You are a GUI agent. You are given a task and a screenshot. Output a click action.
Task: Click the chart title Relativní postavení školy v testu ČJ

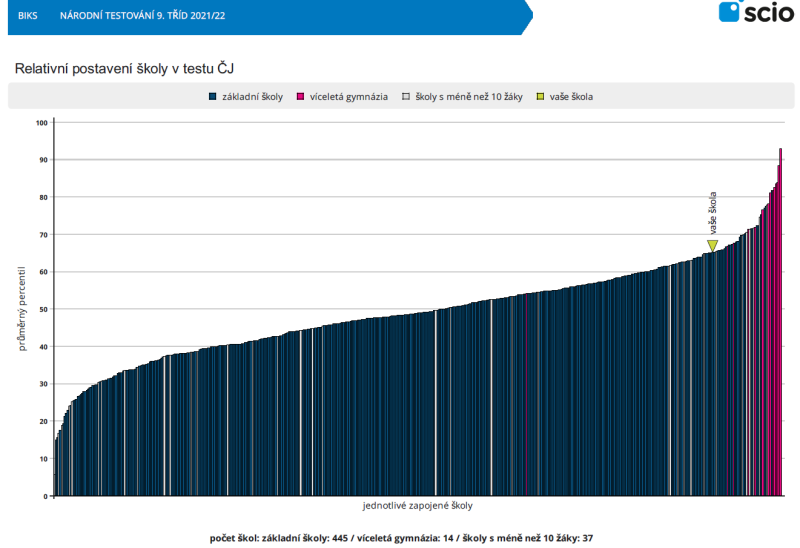(x=123, y=68)
